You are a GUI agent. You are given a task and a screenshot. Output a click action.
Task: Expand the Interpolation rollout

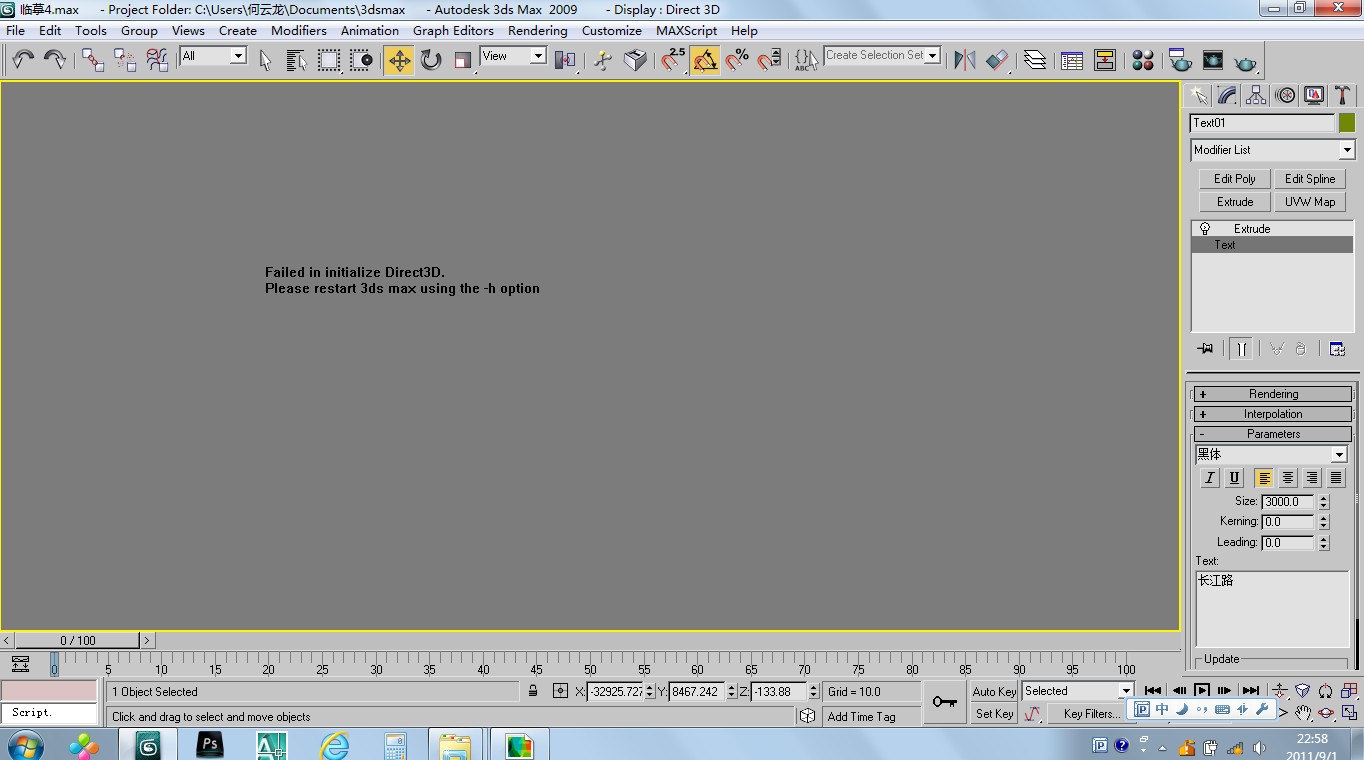click(1273, 414)
